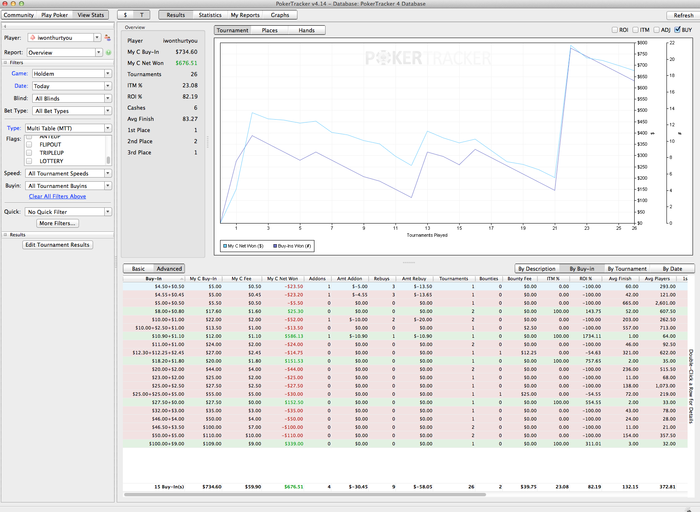Click the Tournaments column header
Screen dimensions: 700x512
pos(454,279)
